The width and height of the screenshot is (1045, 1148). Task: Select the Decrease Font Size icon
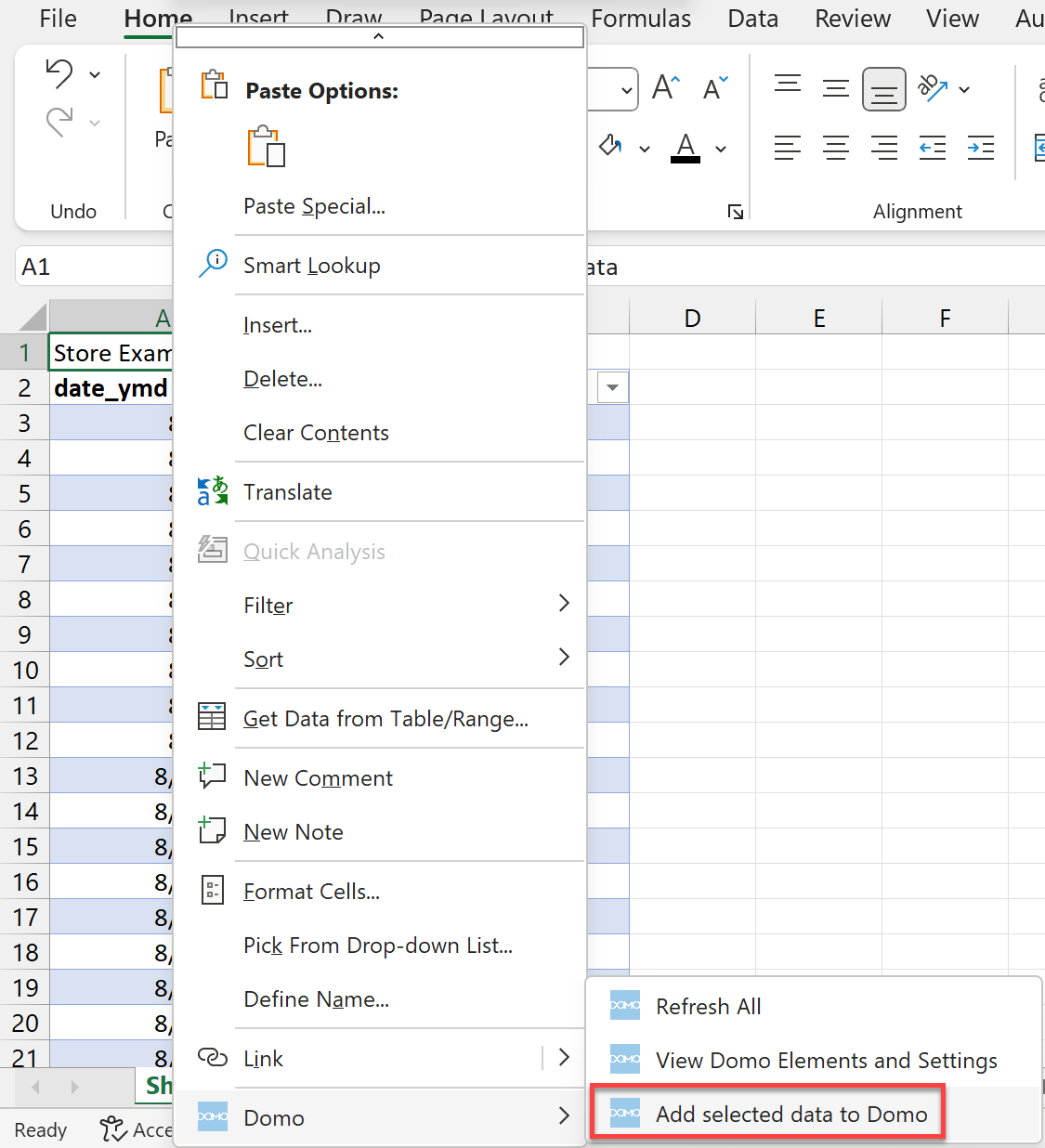[713, 88]
